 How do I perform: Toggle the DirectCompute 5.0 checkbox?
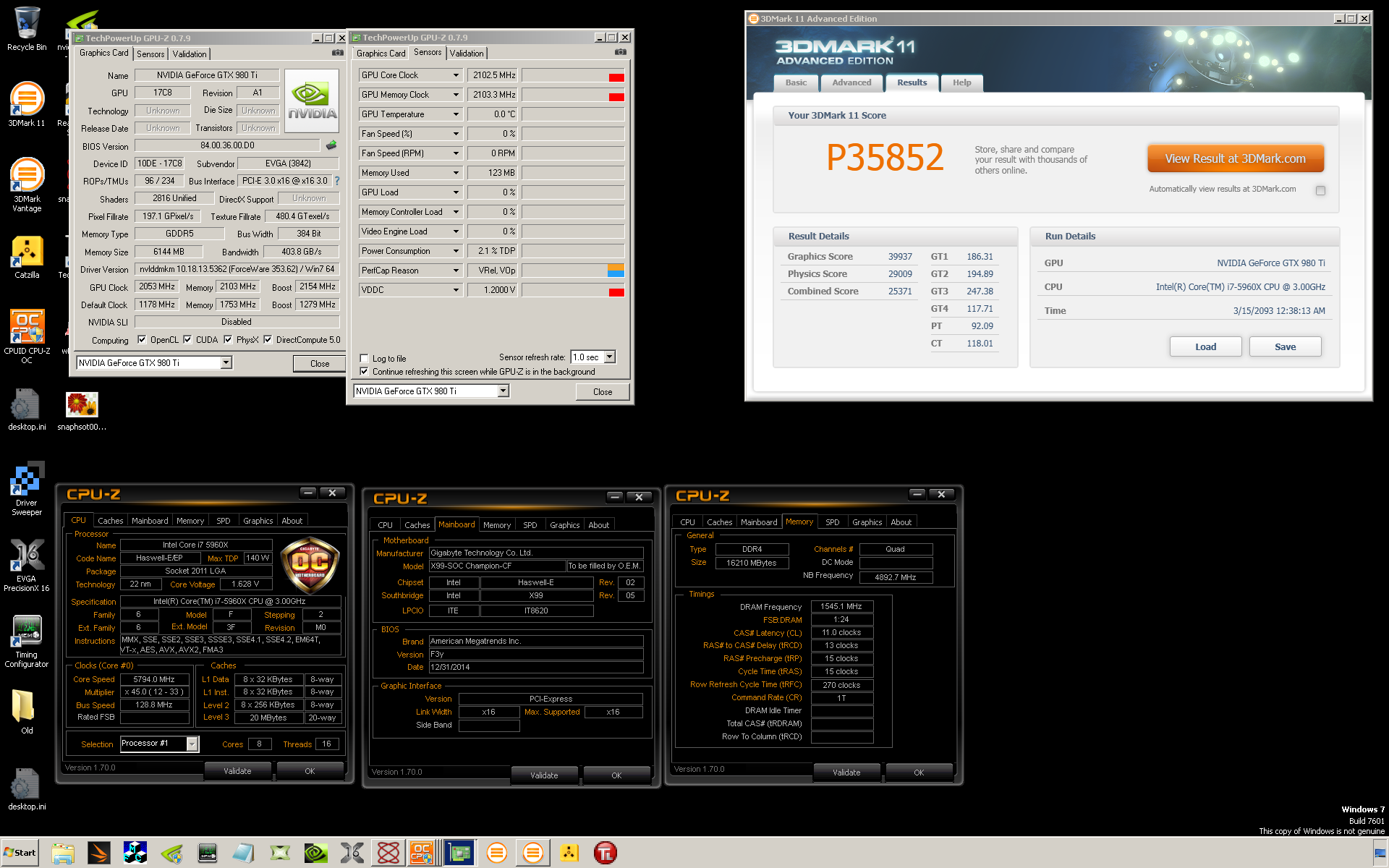pyautogui.click(x=268, y=339)
